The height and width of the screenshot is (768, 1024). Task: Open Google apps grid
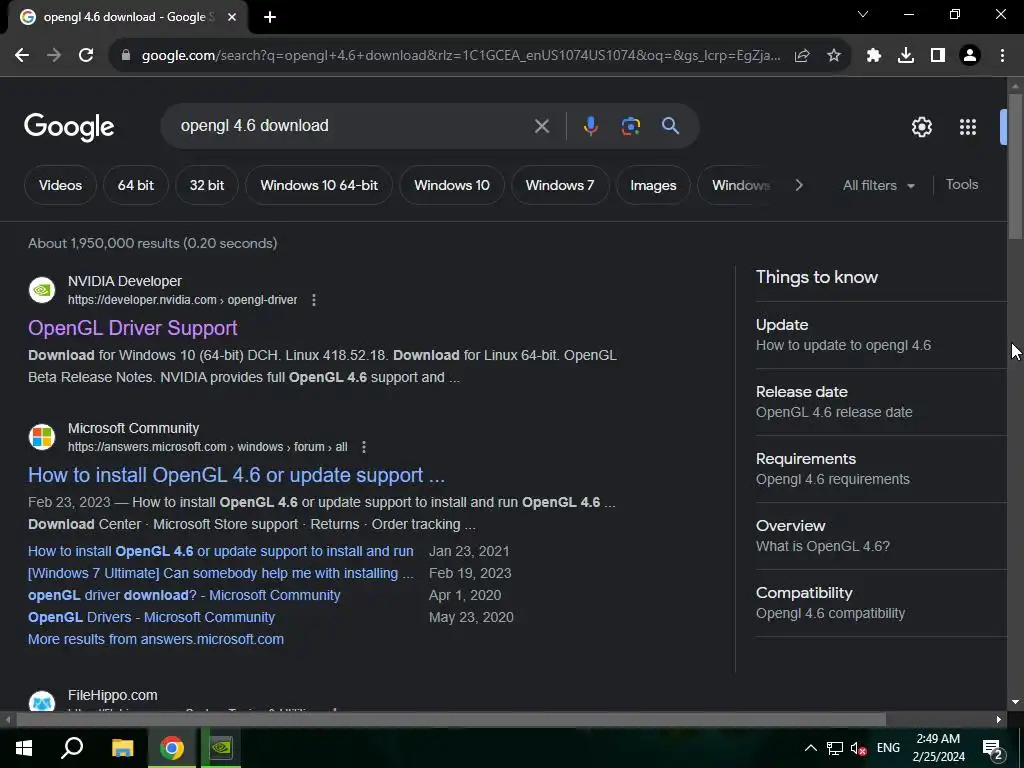968,127
